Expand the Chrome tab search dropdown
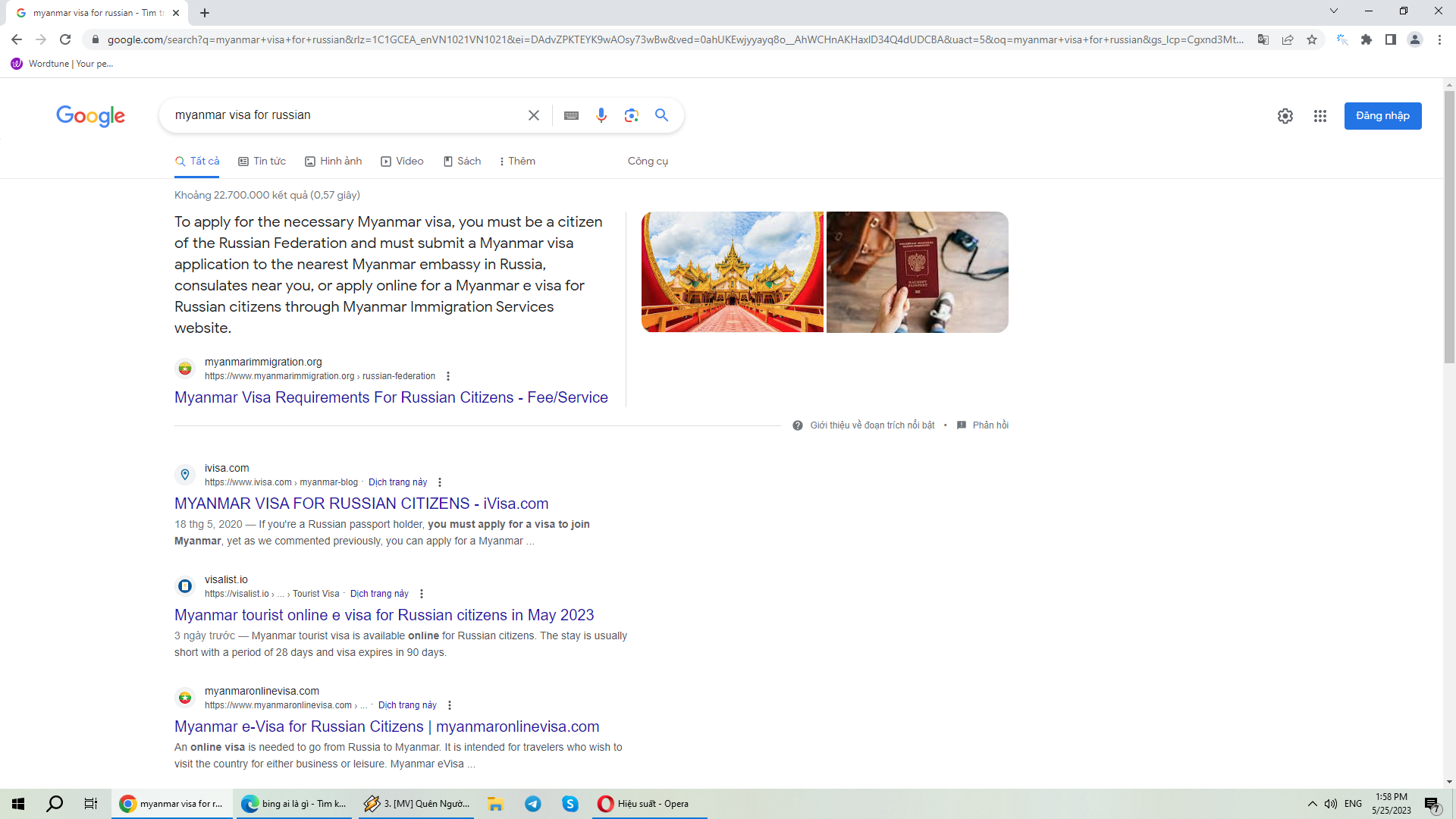The height and width of the screenshot is (819, 1456). coord(1334,11)
